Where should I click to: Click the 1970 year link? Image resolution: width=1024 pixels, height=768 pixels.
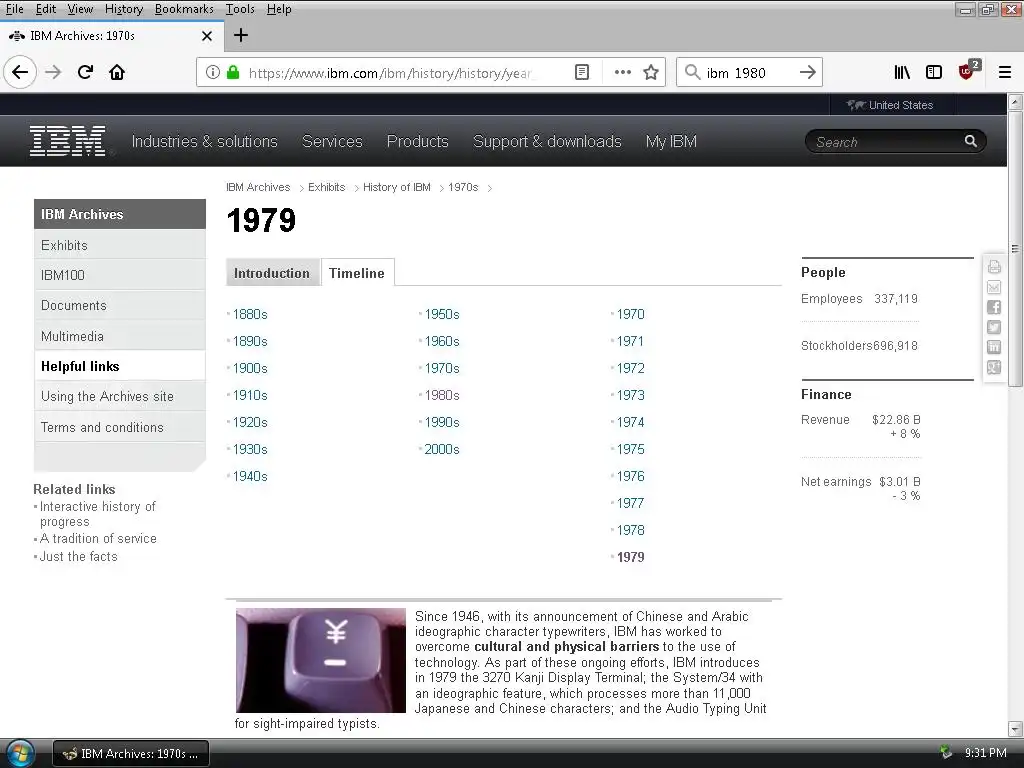tap(630, 314)
